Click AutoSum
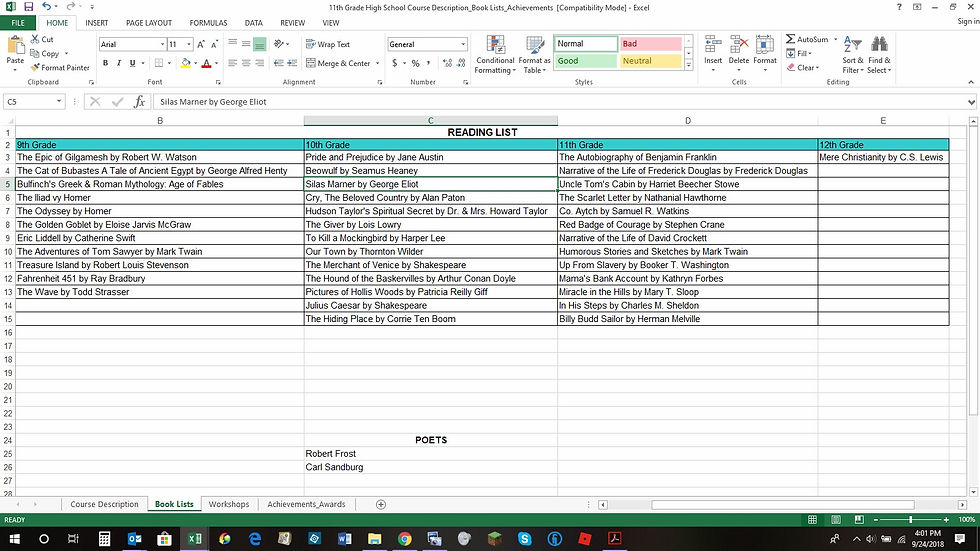Image resolution: width=980 pixels, height=551 pixels. point(807,39)
